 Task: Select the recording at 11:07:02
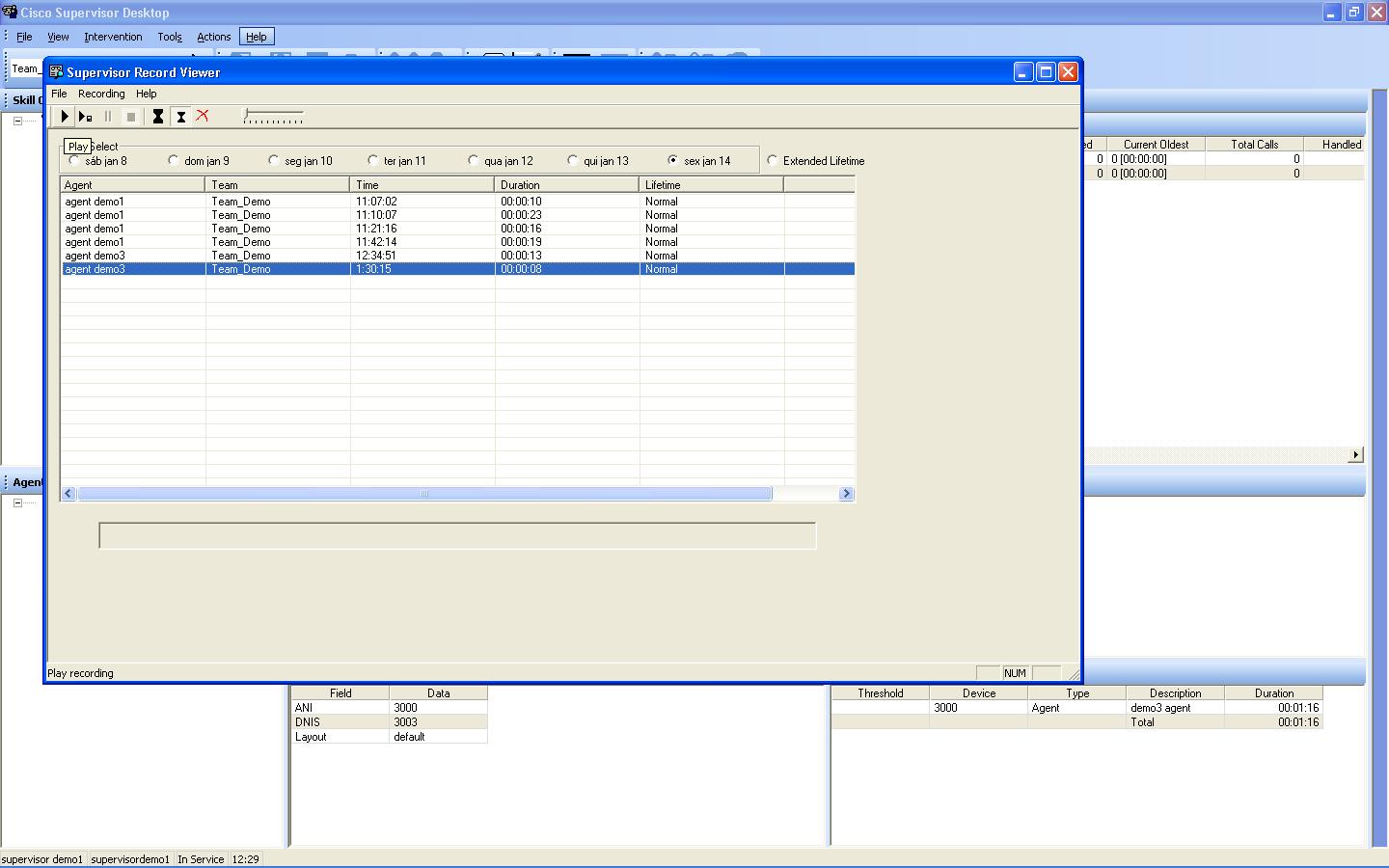tap(458, 202)
